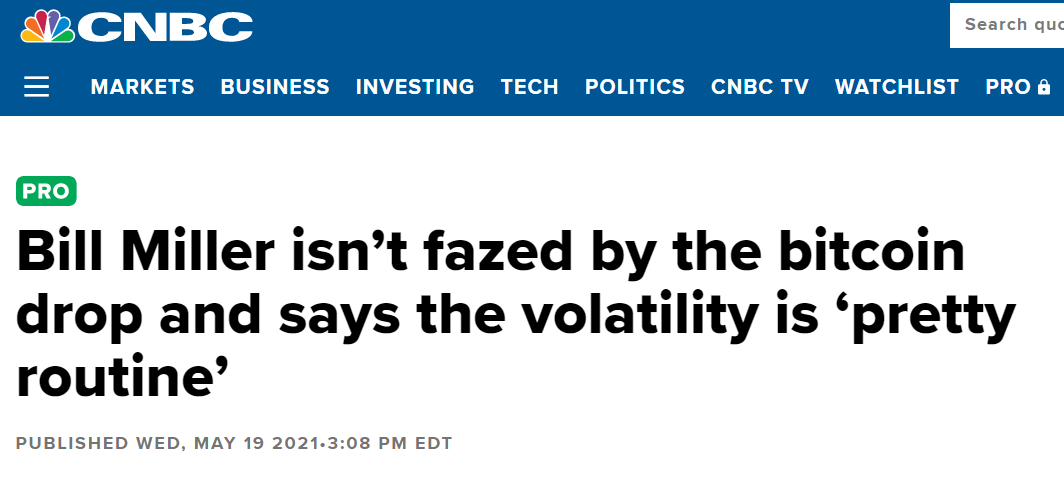Click the green PRO badge above headline
Image resolution: width=1064 pixels, height=479 pixels.
click(x=46, y=191)
